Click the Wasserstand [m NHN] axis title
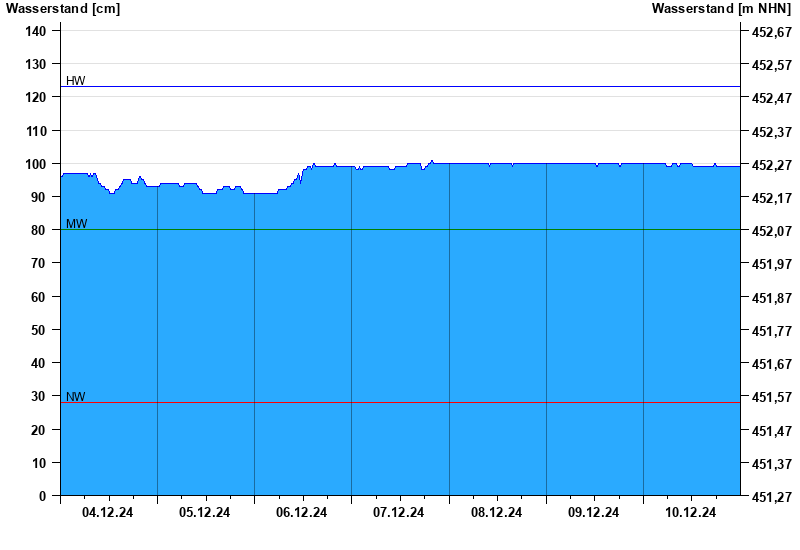 tap(721, 9)
